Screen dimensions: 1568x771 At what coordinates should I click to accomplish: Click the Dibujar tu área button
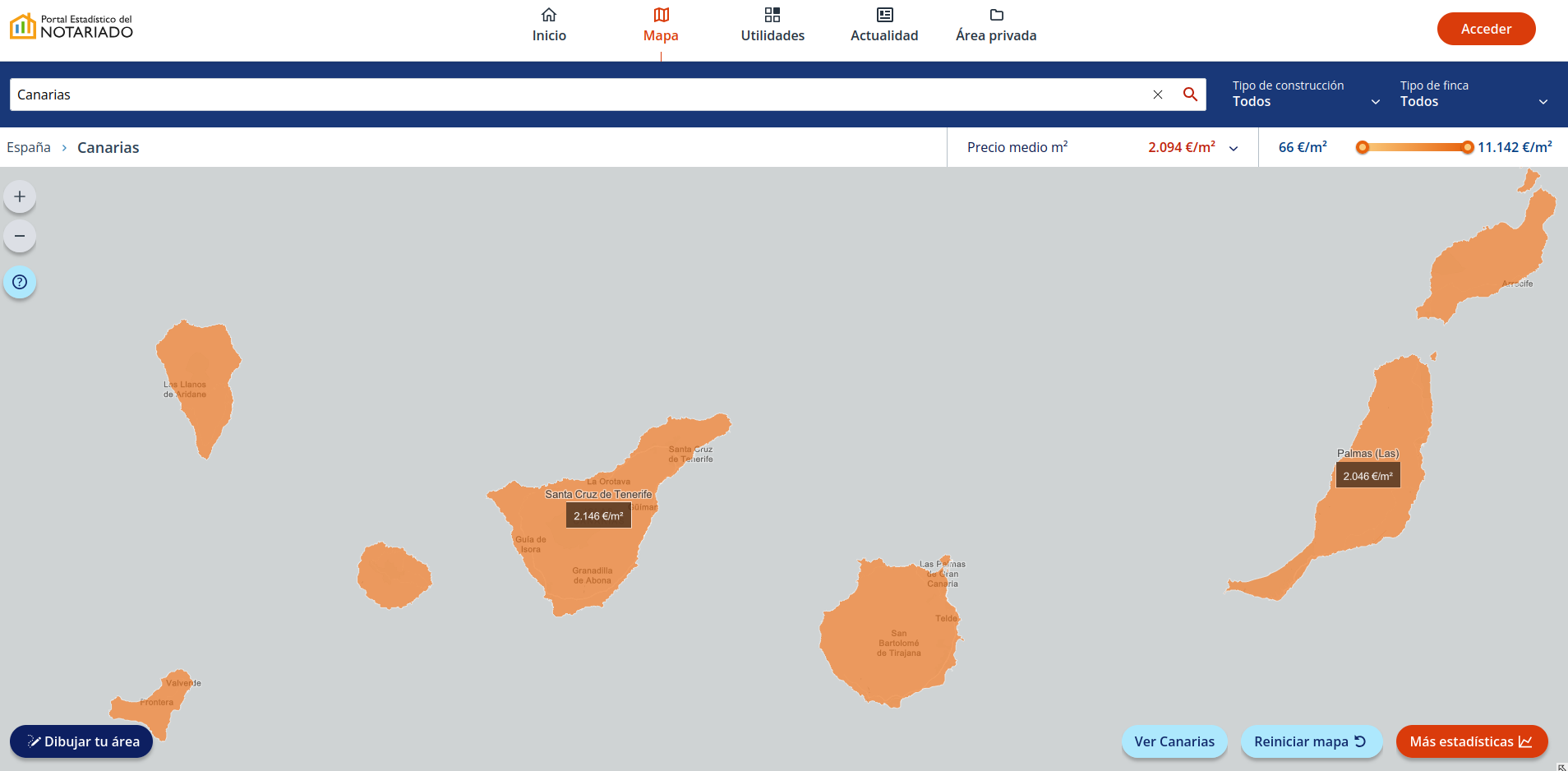click(x=81, y=741)
